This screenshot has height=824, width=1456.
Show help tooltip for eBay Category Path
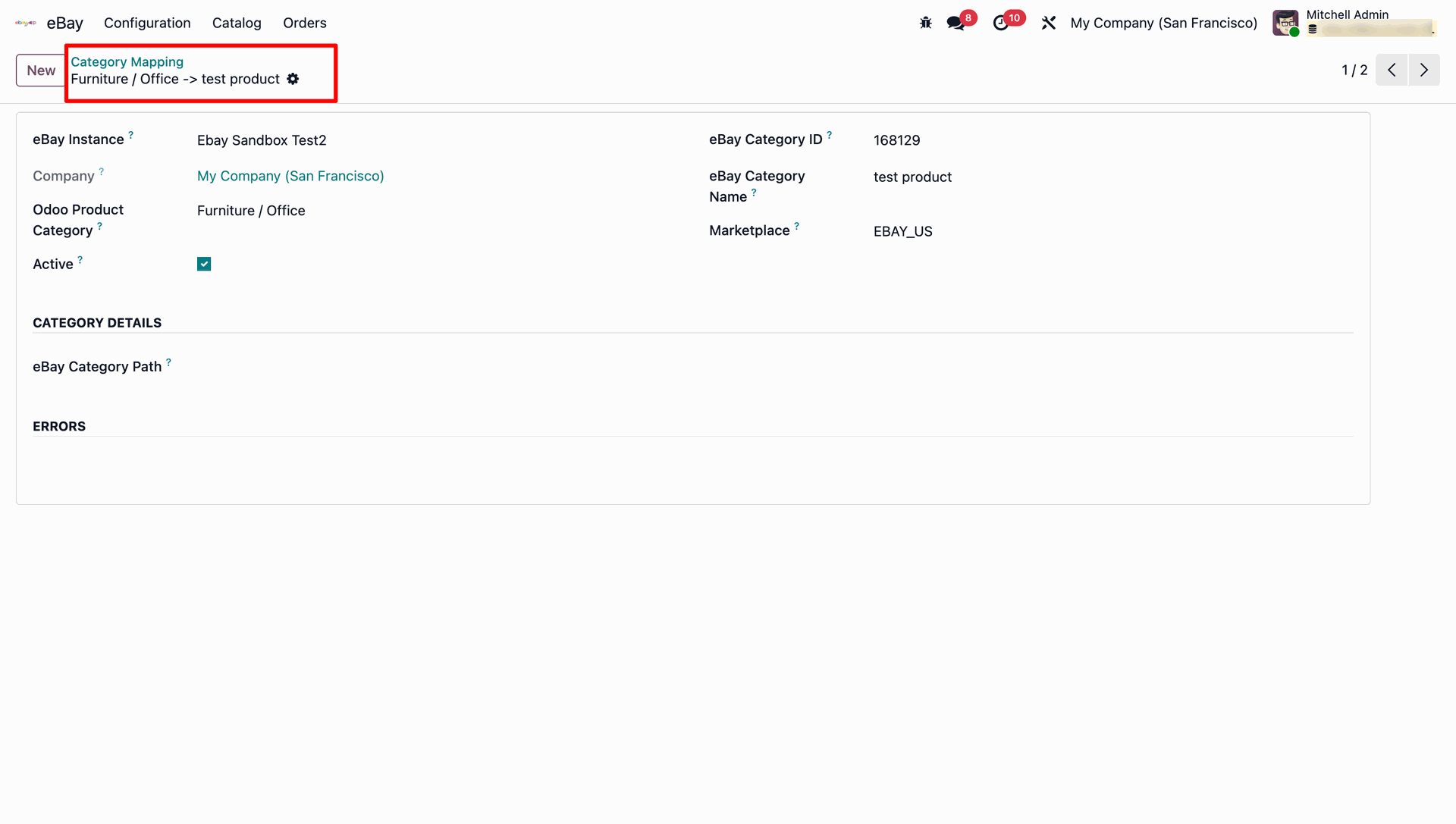(x=168, y=362)
